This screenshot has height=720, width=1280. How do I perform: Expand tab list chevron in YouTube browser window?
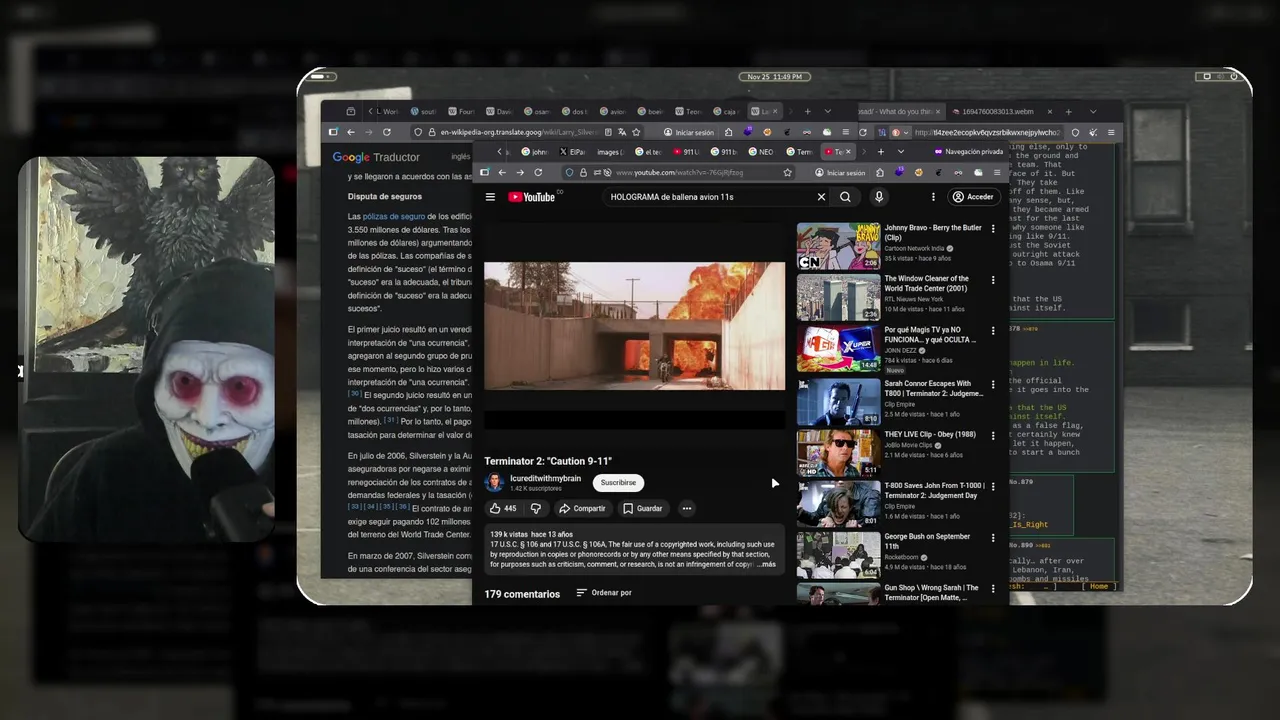(x=901, y=152)
